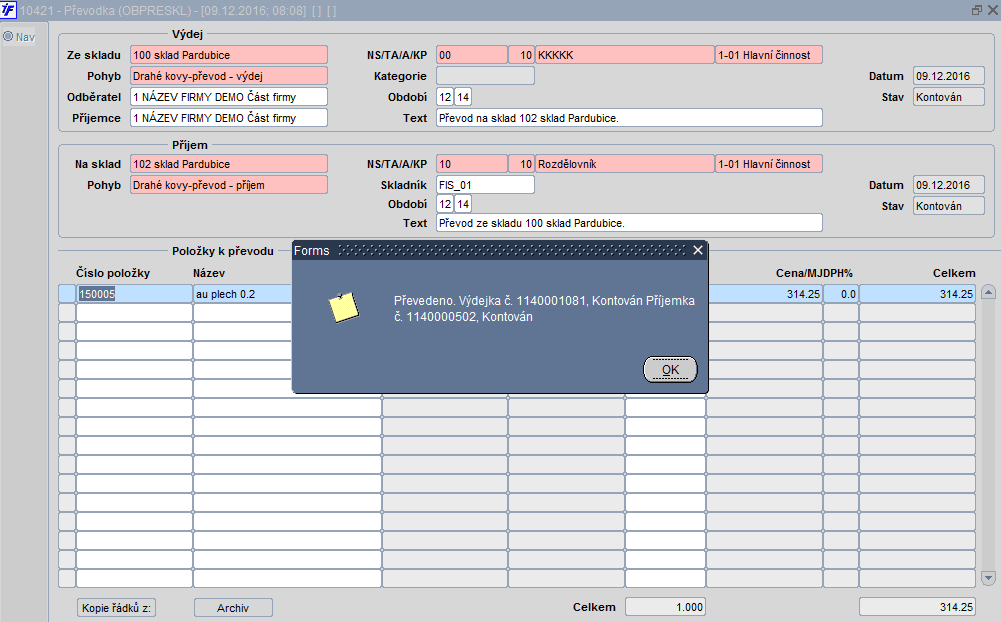
Task: Click Výdej Hlavní činnost field 1-01
Action: pyautogui.click(x=769, y=55)
